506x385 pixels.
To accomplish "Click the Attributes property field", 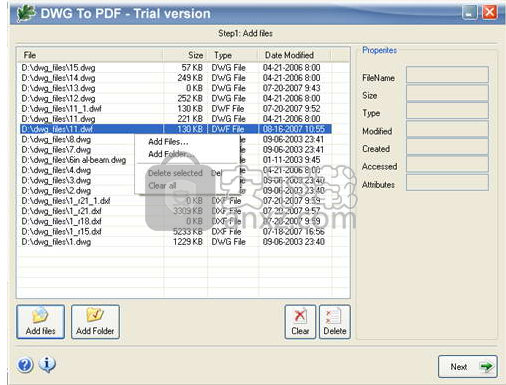I will [x=447, y=182].
